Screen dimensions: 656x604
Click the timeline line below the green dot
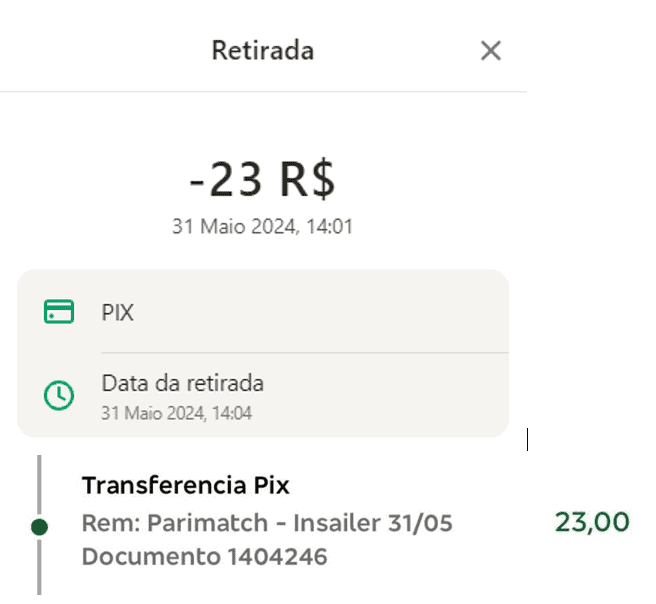click(x=39, y=566)
